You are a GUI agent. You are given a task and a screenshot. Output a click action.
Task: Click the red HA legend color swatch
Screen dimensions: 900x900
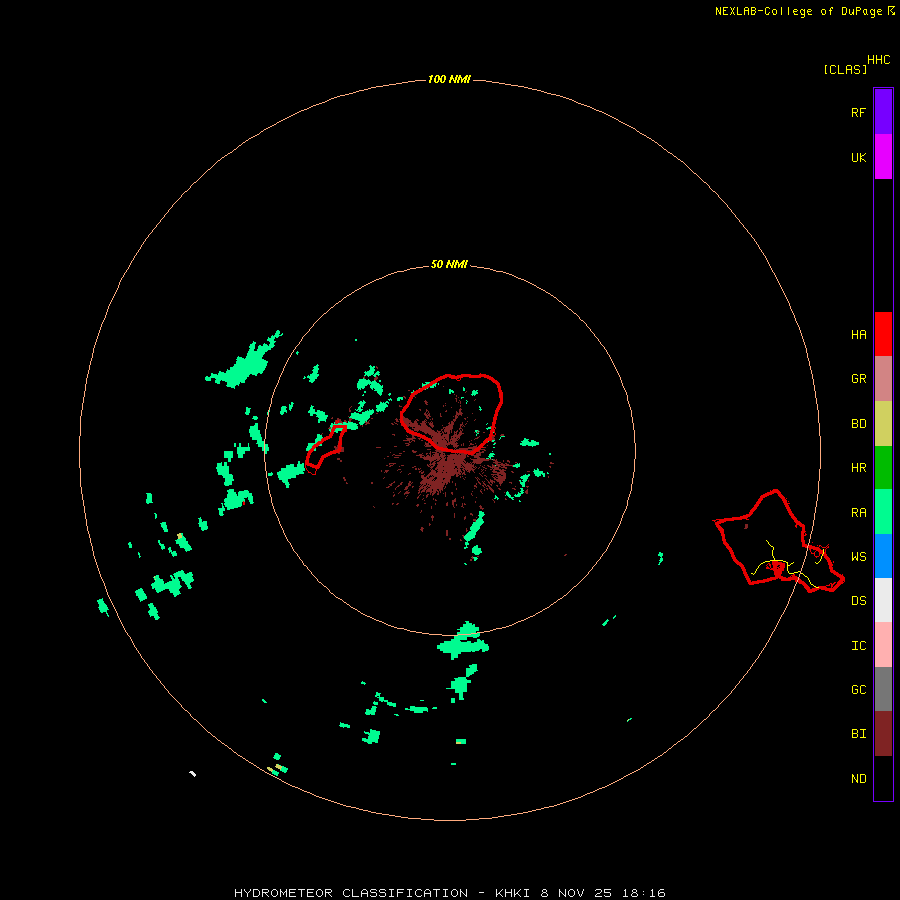(883, 334)
